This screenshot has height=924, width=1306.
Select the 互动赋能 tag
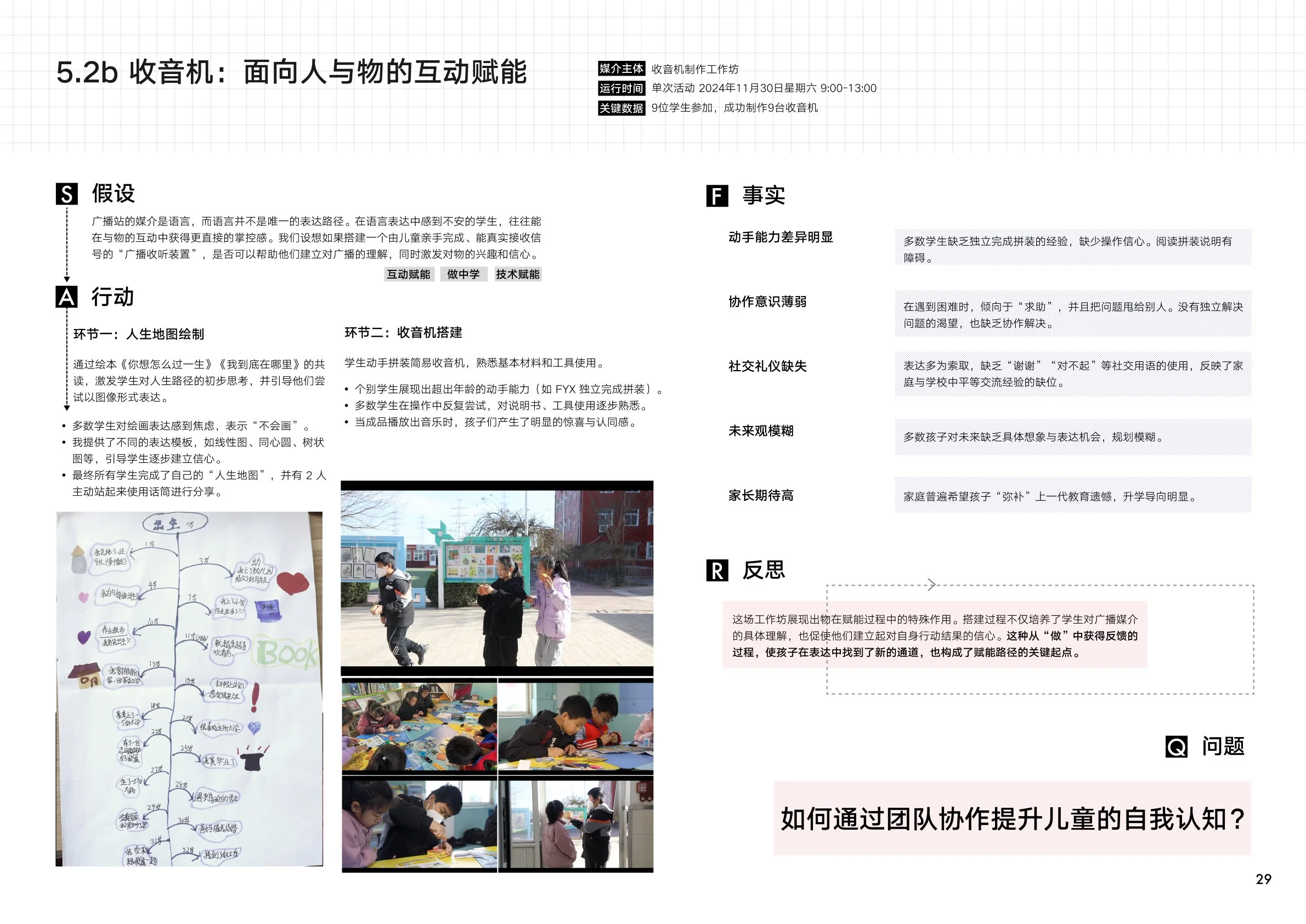click(x=409, y=274)
